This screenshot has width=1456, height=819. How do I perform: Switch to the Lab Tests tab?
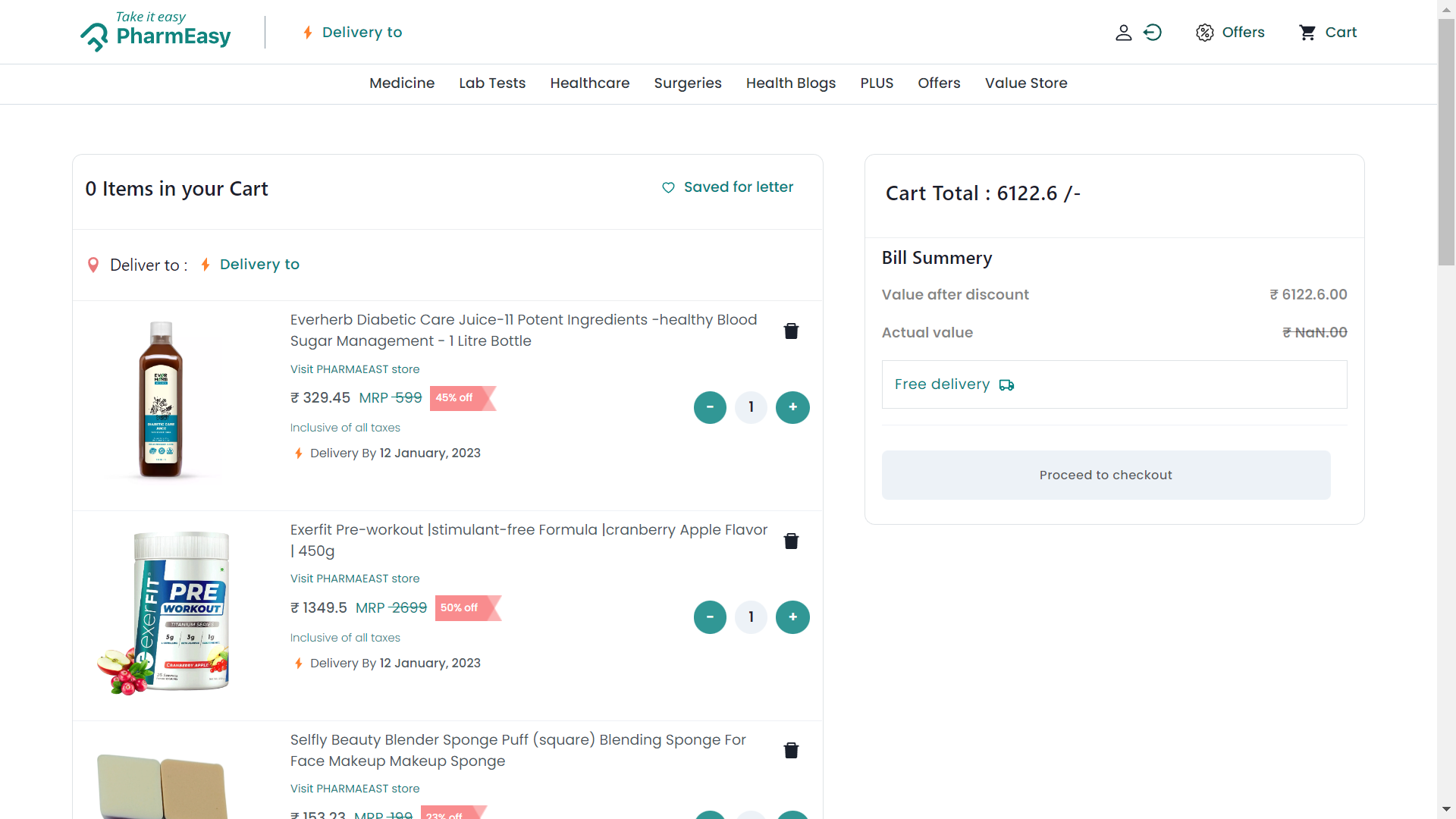(x=492, y=83)
